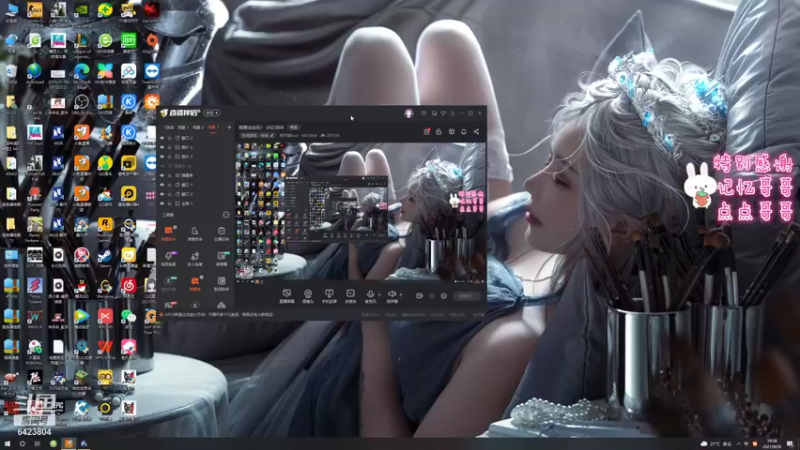Switch to the 场景 1 tab

(183, 127)
